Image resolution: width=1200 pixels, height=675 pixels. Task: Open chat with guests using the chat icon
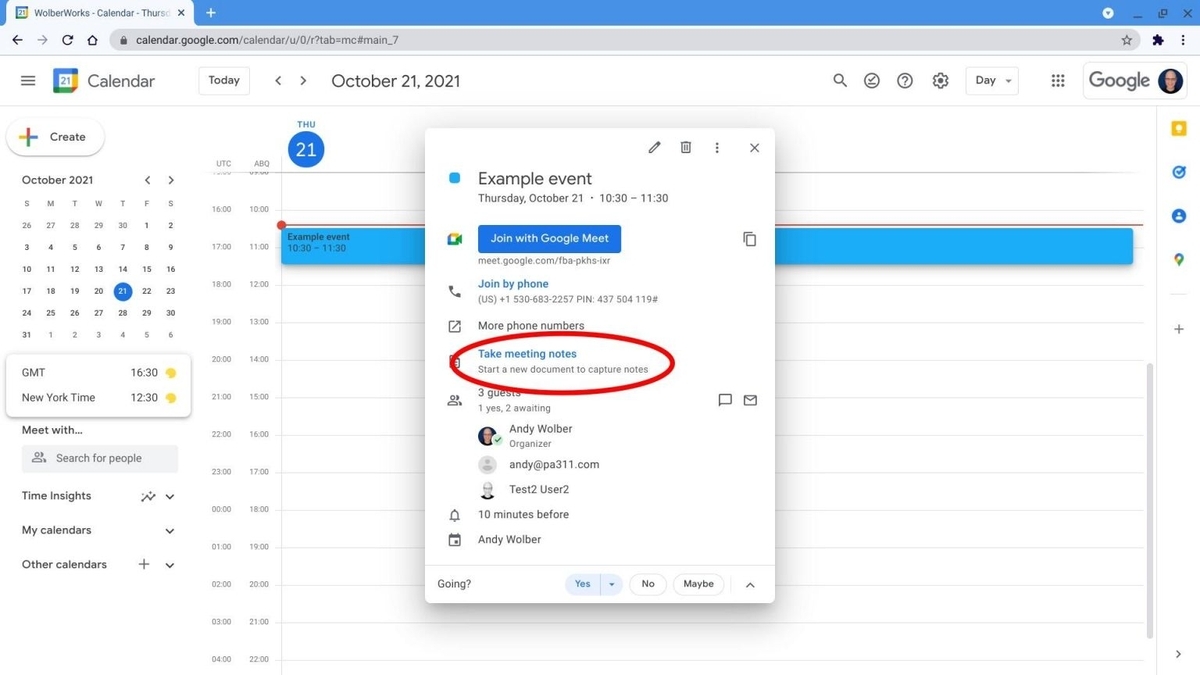click(x=724, y=400)
